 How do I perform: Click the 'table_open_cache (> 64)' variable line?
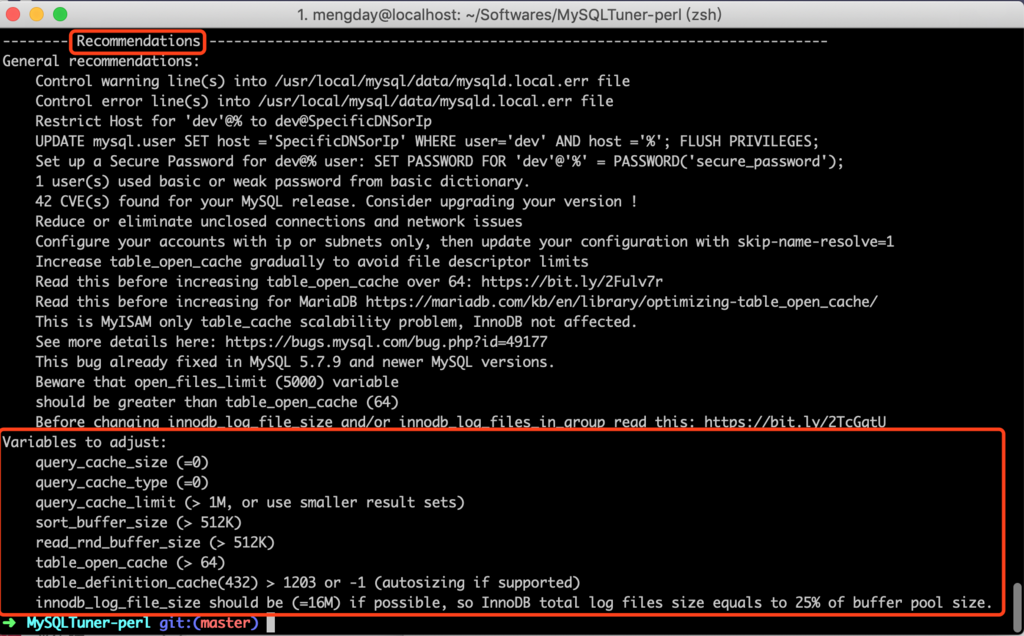[x=130, y=563]
